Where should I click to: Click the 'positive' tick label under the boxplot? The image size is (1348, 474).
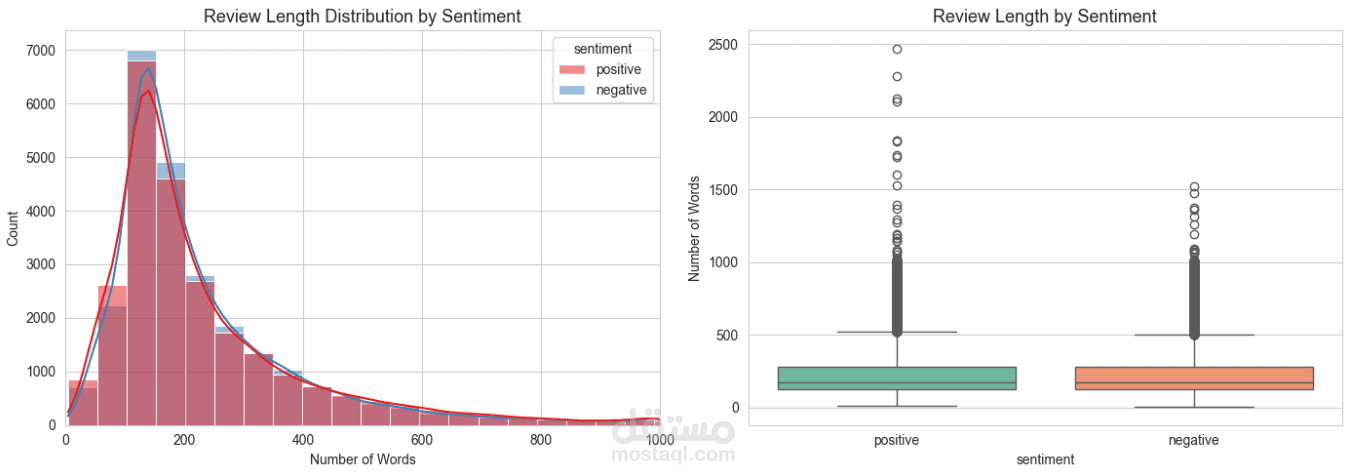(x=896, y=439)
